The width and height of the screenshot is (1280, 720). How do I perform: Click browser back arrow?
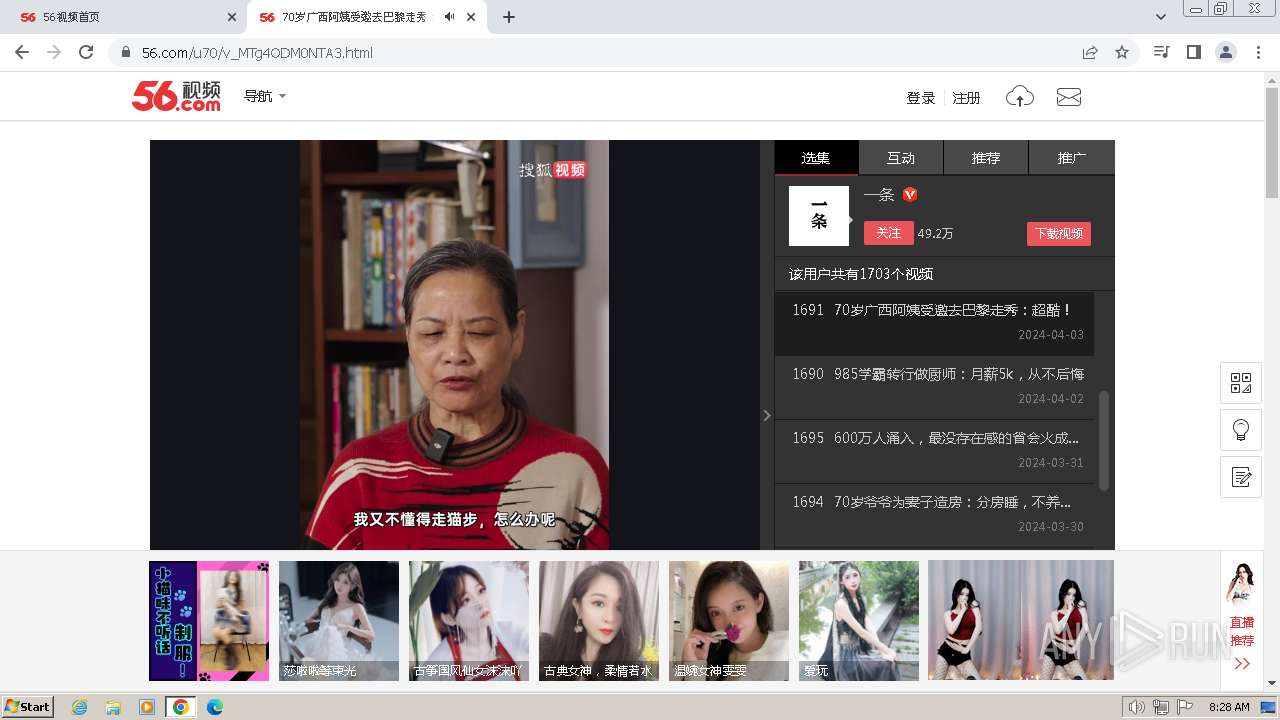tap(22, 52)
